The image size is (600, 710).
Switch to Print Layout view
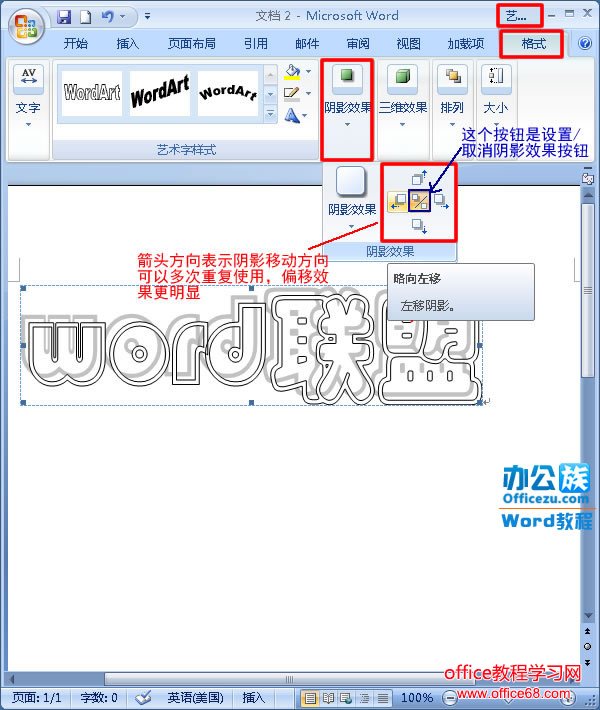click(310, 698)
